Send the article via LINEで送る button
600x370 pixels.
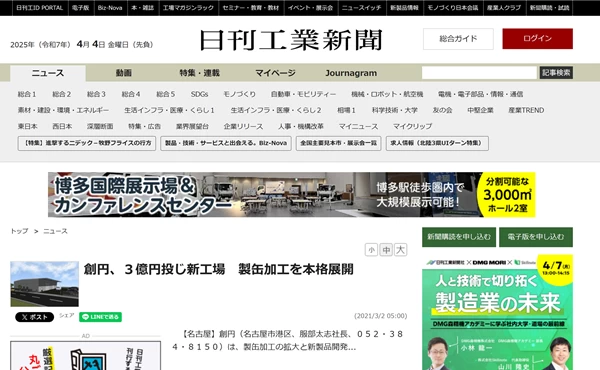pyautogui.click(x=100, y=317)
